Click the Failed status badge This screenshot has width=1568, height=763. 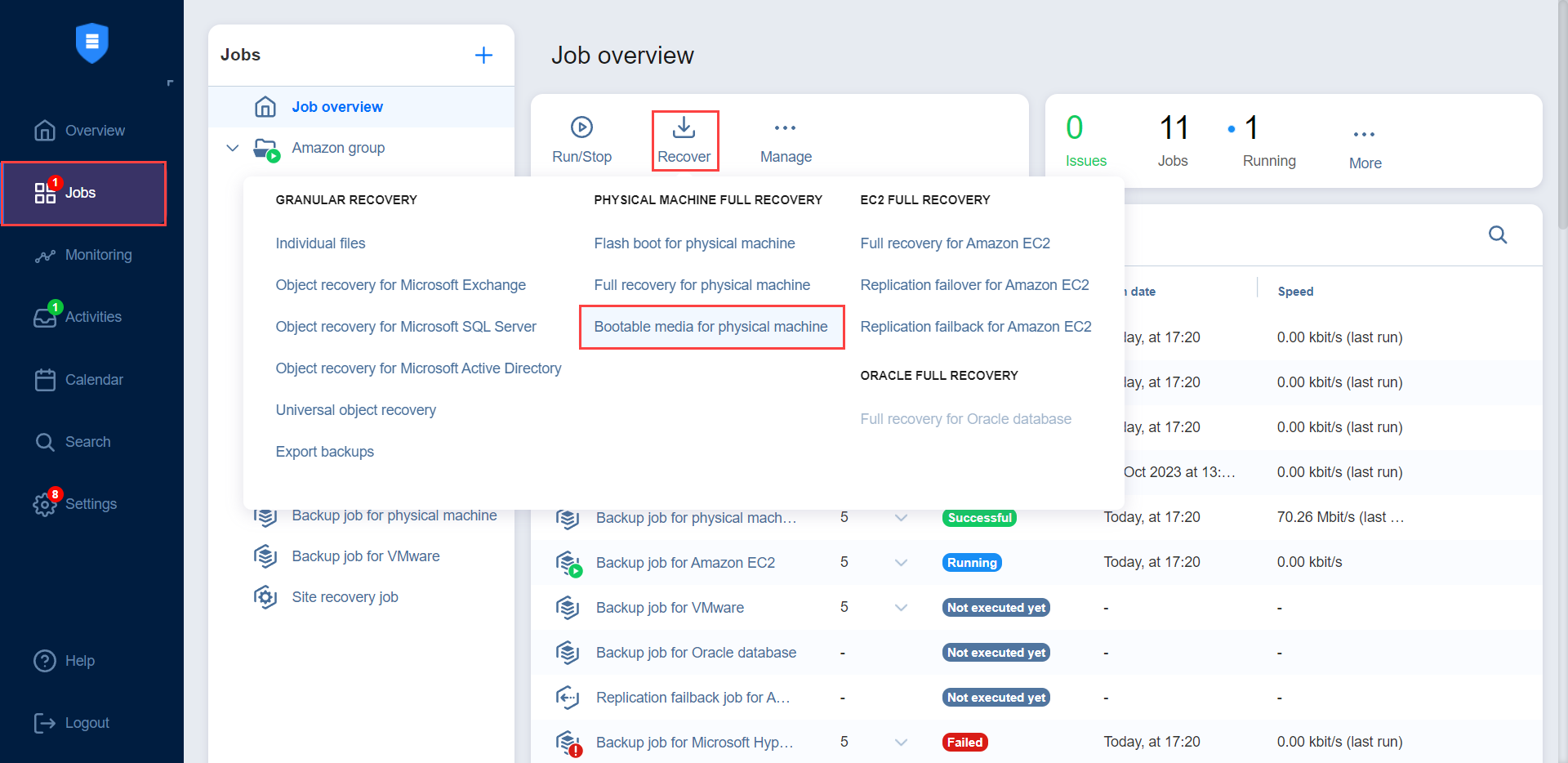click(964, 743)
